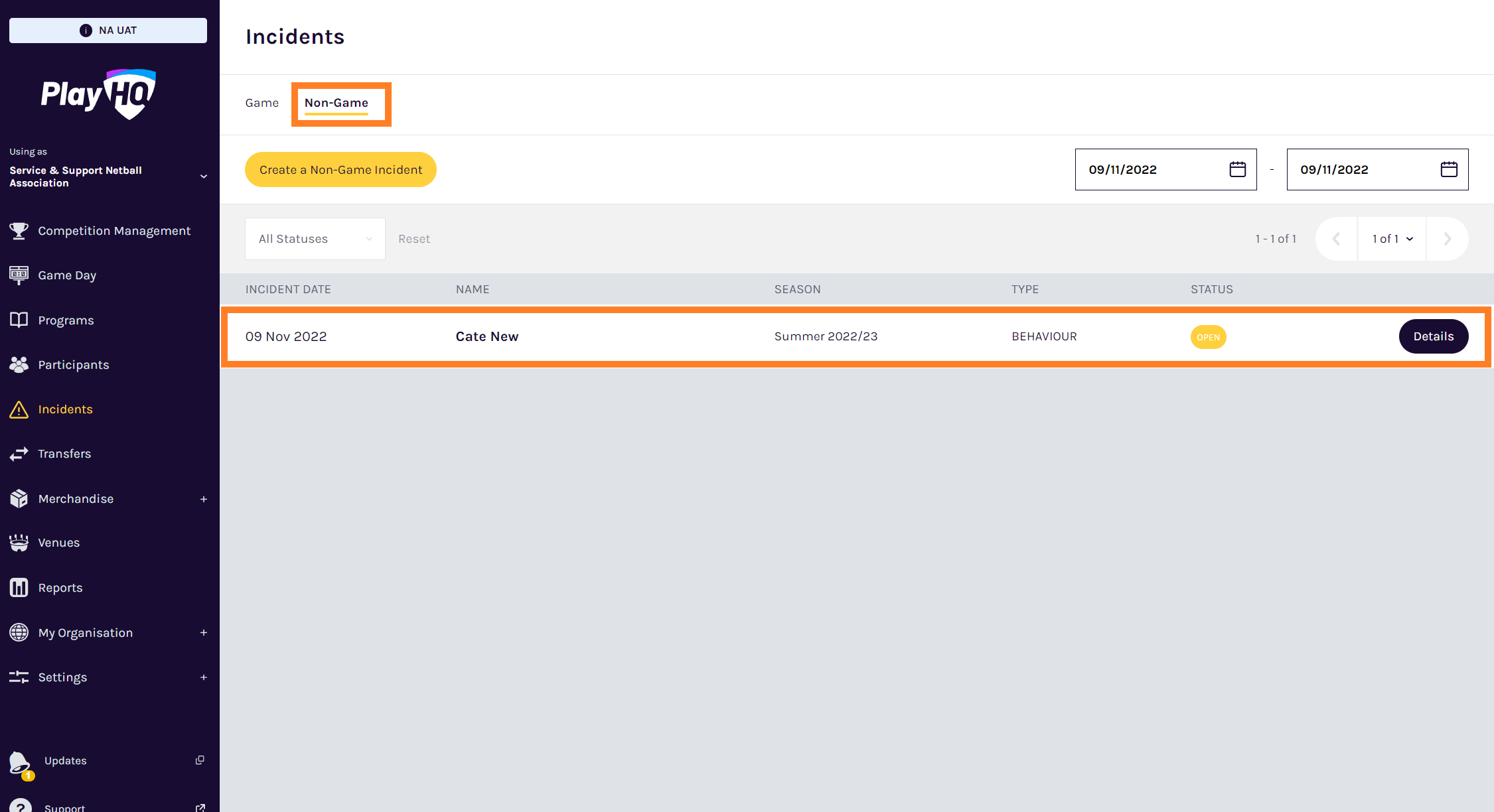Click the OPEN status badge

point(1208,337)
